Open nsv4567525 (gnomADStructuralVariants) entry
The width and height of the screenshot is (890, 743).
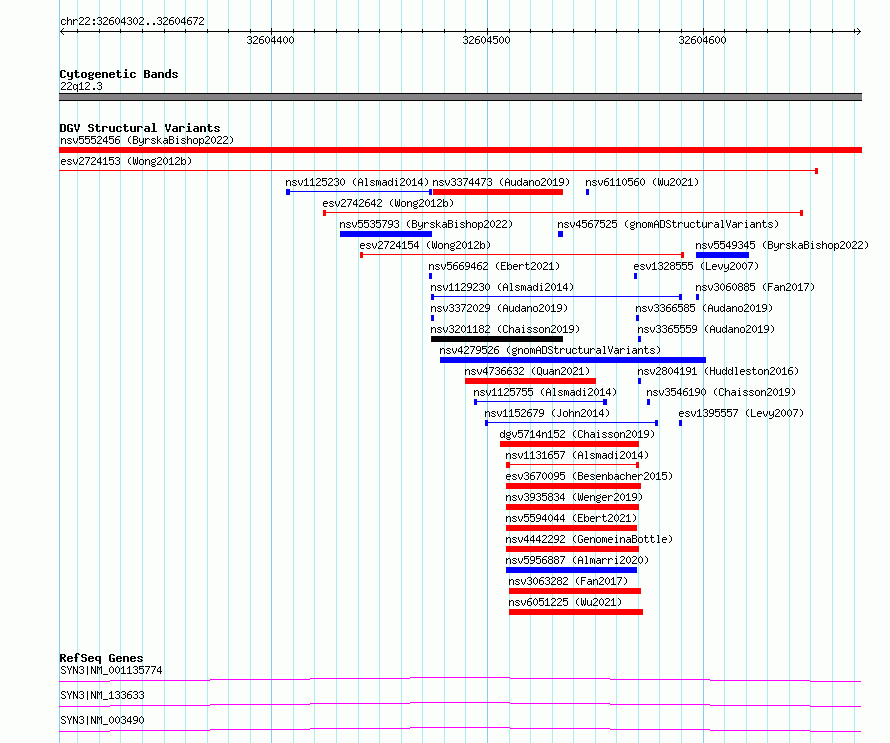click(668, 224)
